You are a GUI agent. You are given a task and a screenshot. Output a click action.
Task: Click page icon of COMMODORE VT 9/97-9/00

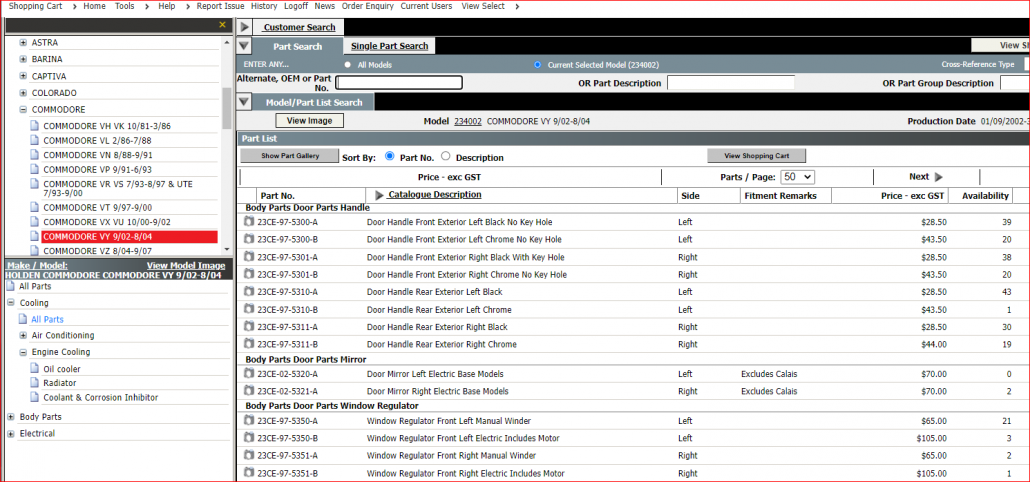[35, 208]
